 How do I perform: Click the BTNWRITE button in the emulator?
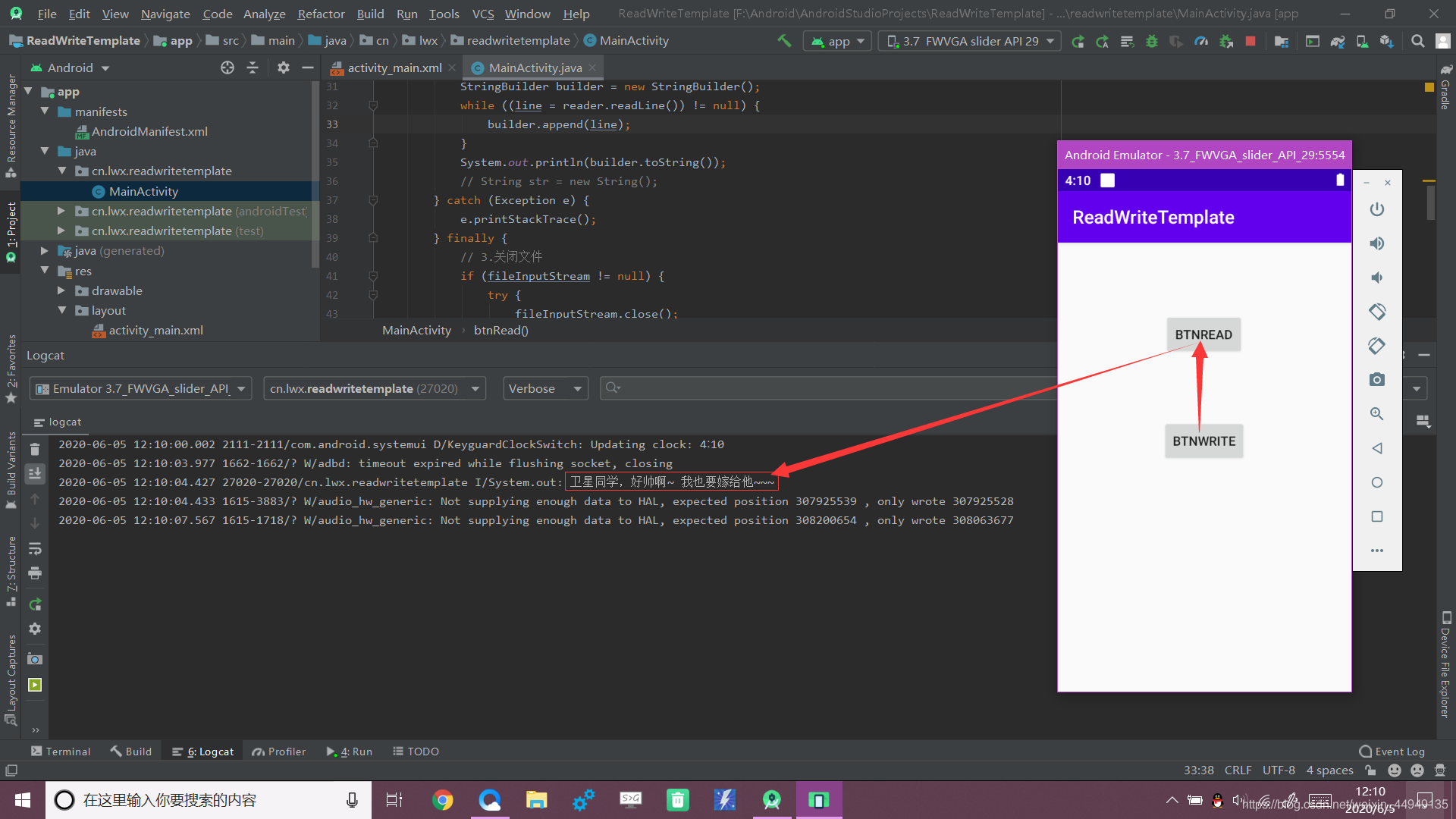tap(1203, 441)
